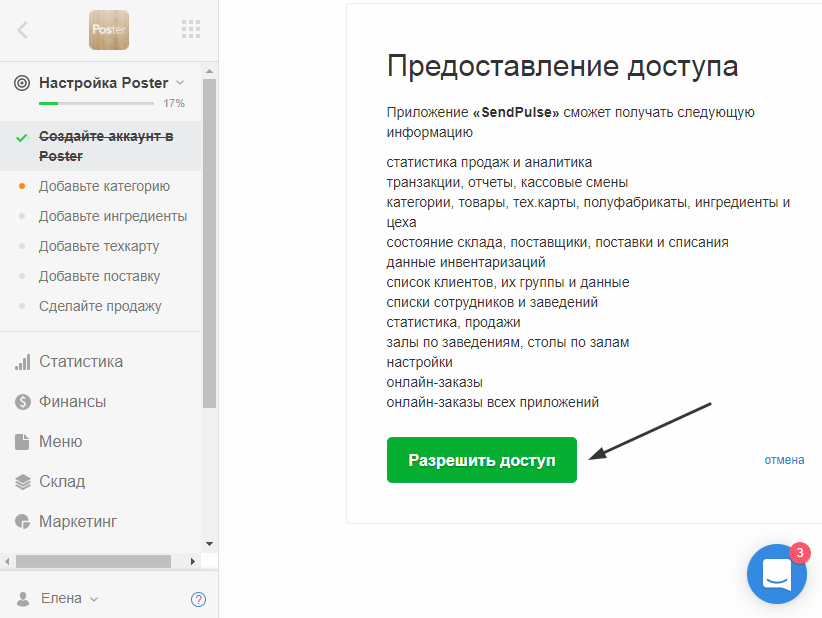Click the sidebar scroll down arrow

[x=210, y=544]
